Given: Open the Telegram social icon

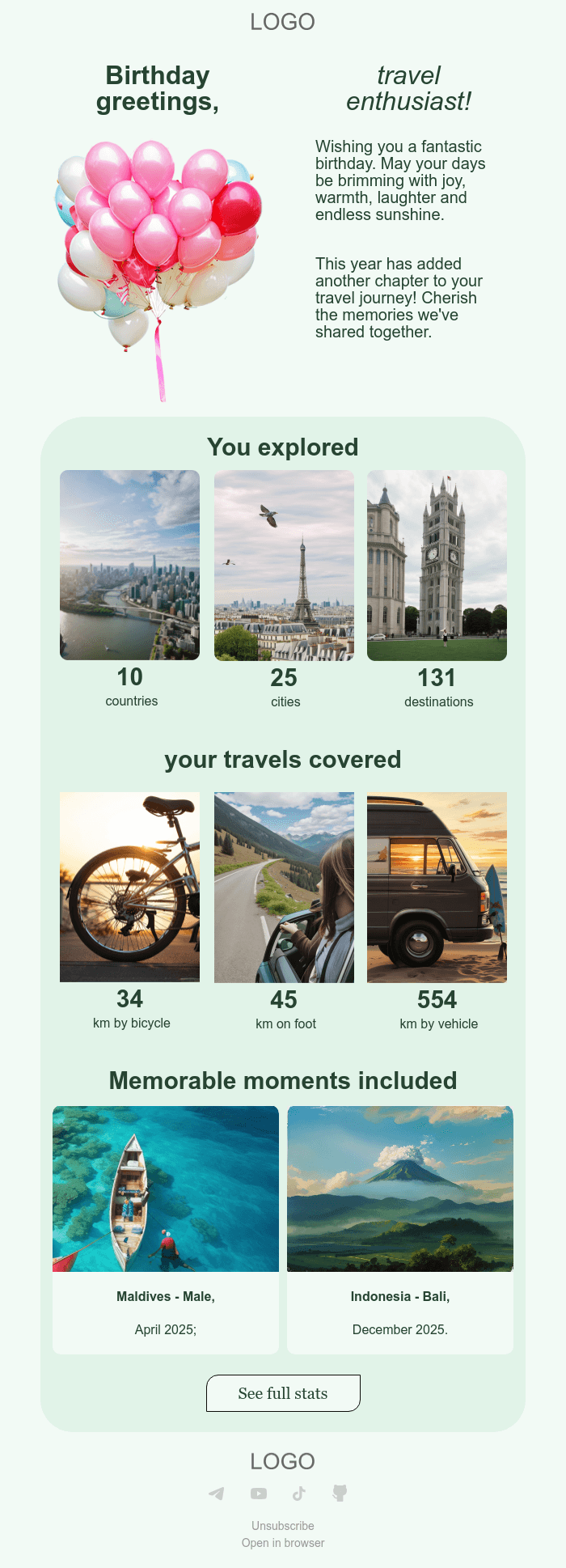Looking at the screenshot, I should pos(217,1494).
